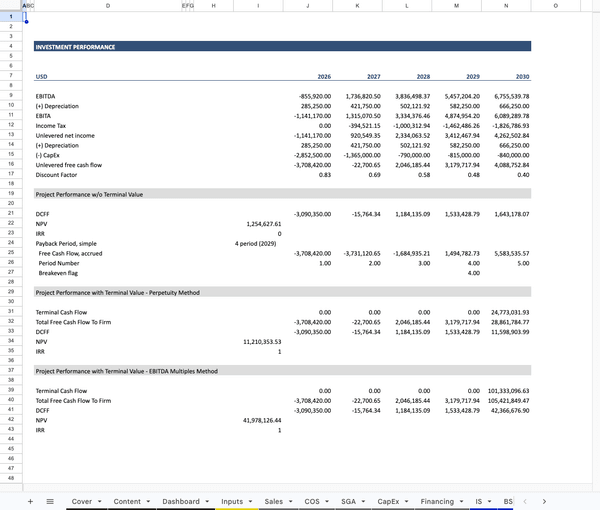Expand the Dashboard tab menu arrow
The height and width of the screenshot is (510, 600).
(208, 500)
